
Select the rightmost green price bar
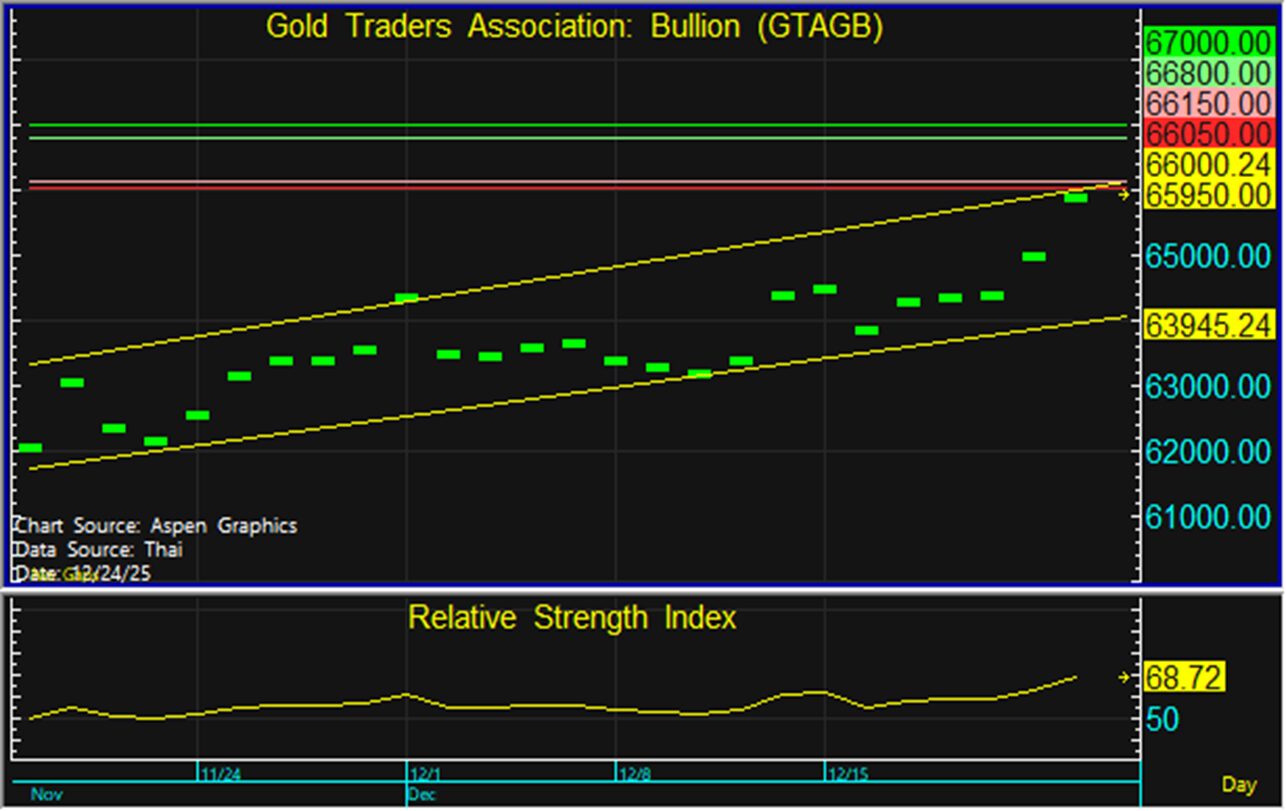(x=1076, y=197)
